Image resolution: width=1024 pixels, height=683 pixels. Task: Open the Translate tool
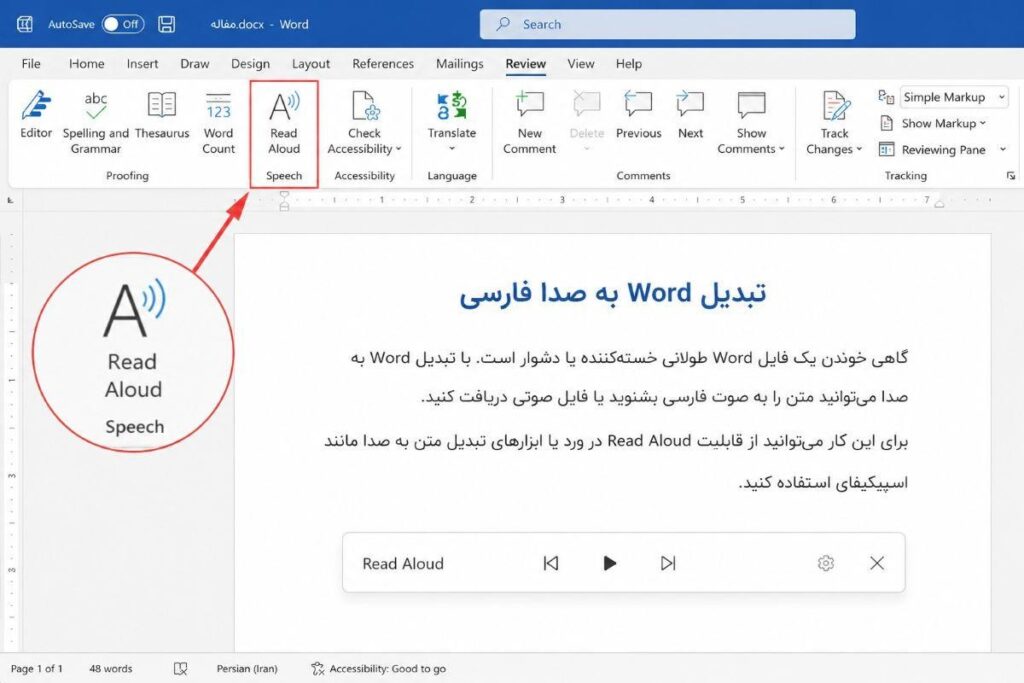click(452, 115)
